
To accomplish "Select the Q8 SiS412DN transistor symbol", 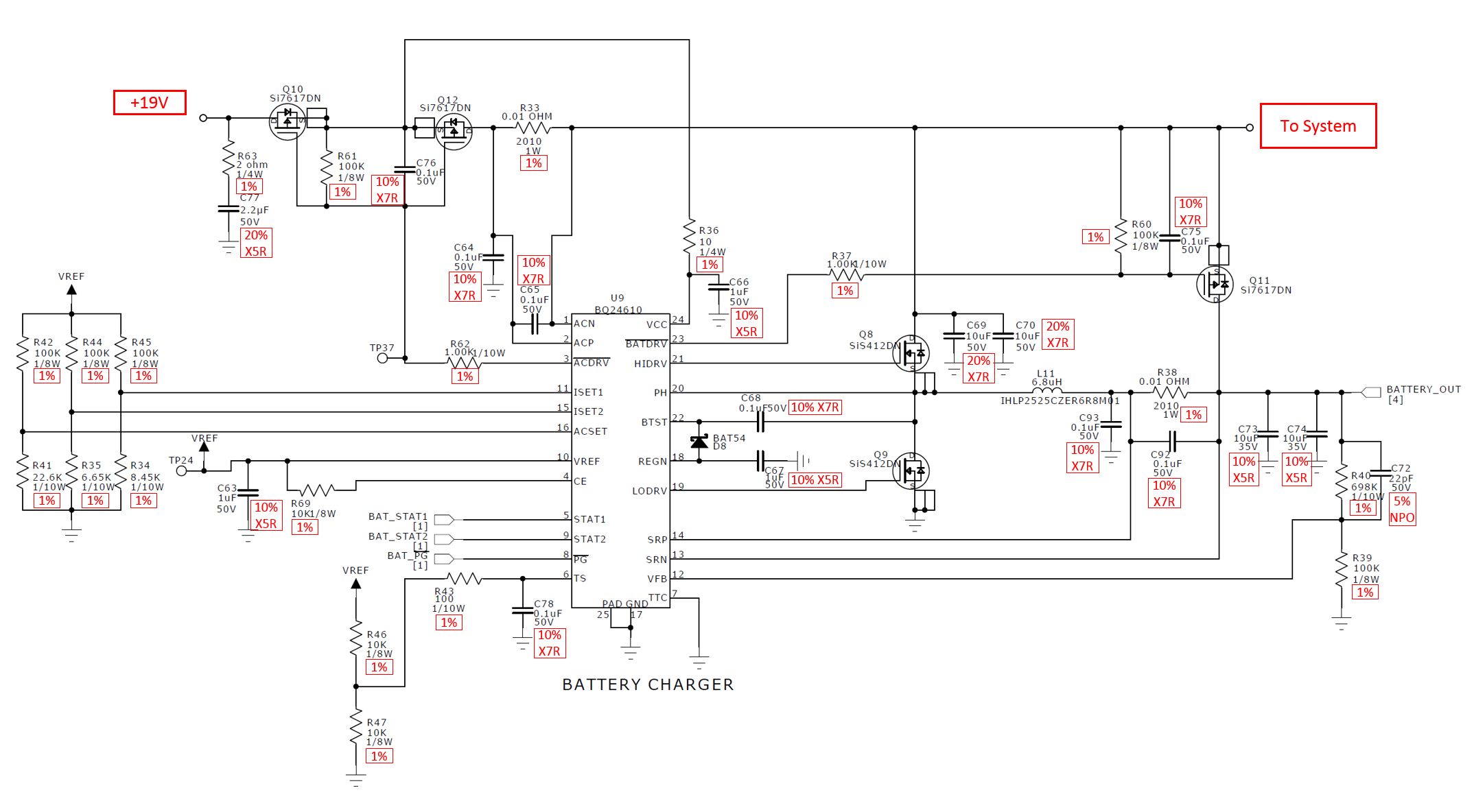I will [x=911, y=354].
